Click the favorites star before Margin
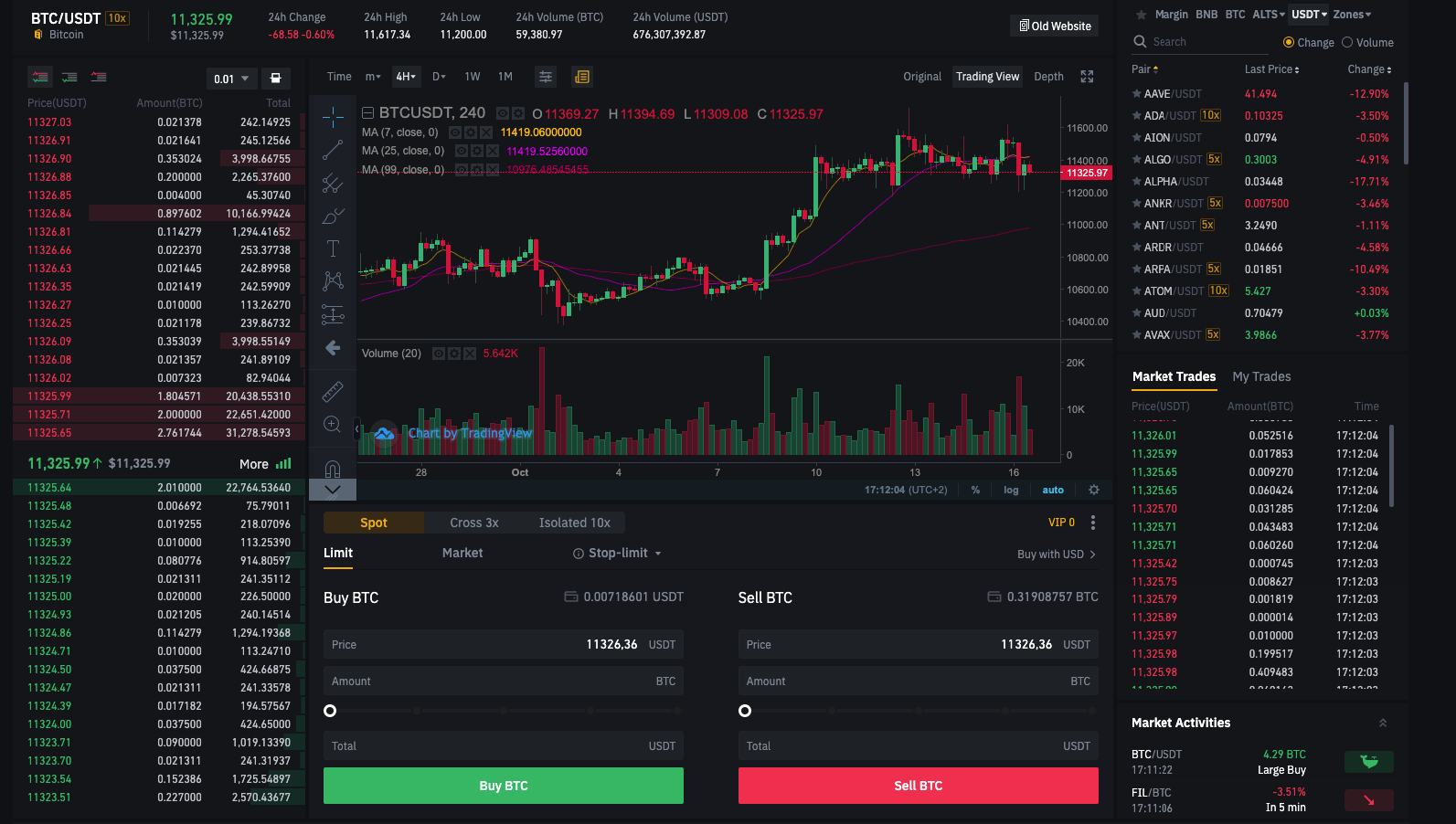The width and height of the screenshot is (1456, 824). click(1141, 15)
